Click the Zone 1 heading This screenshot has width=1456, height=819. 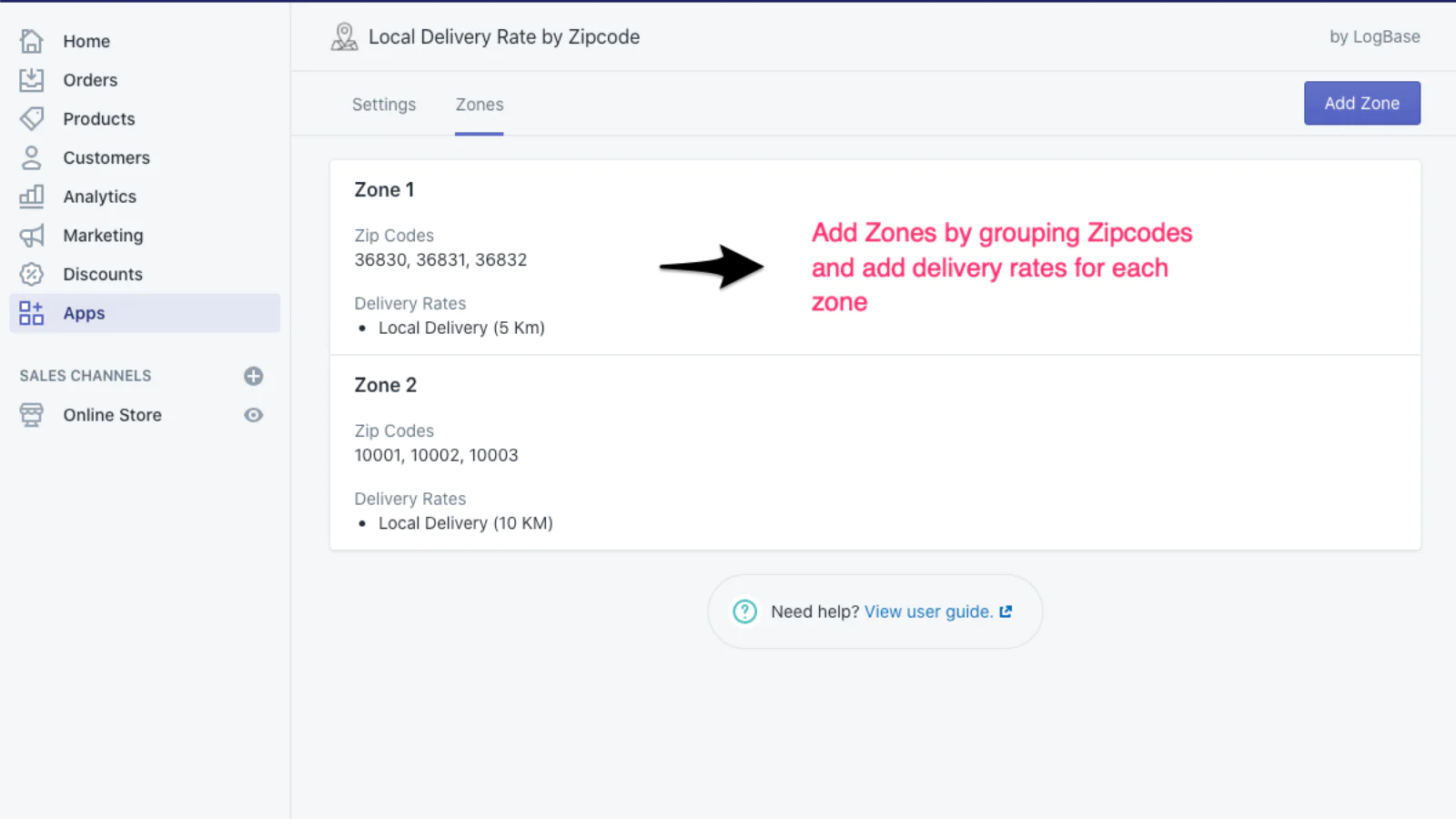[x=384, y=189]
